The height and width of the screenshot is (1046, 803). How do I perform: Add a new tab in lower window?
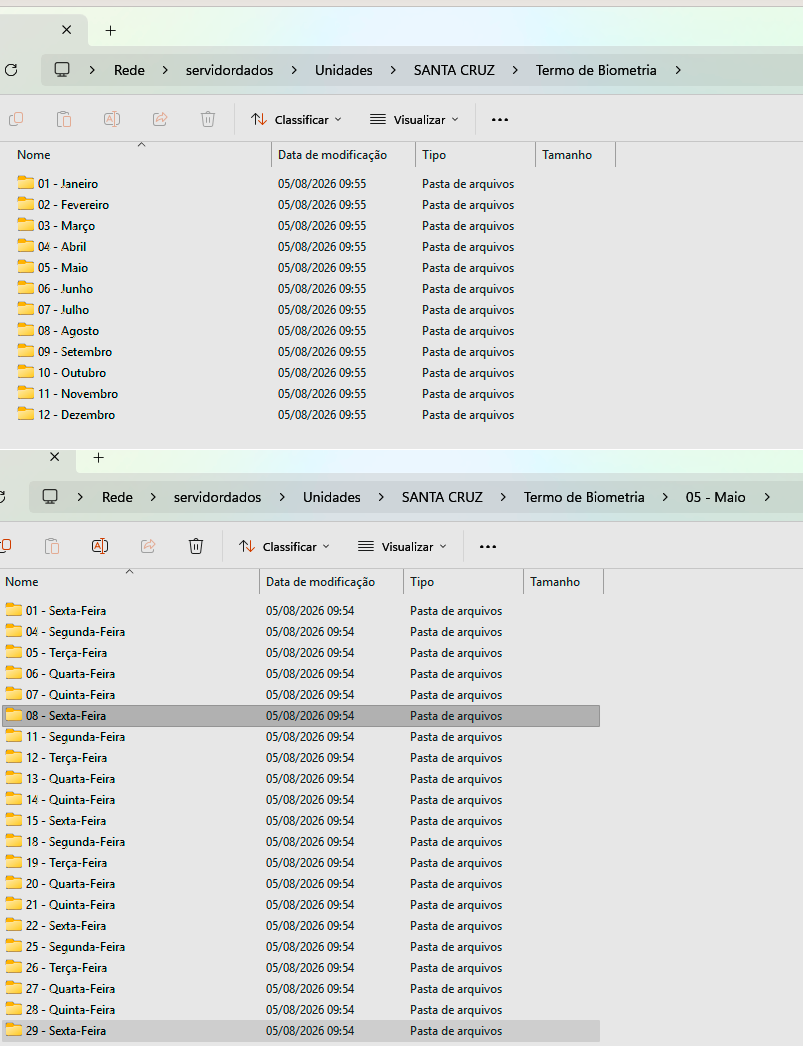99,458
